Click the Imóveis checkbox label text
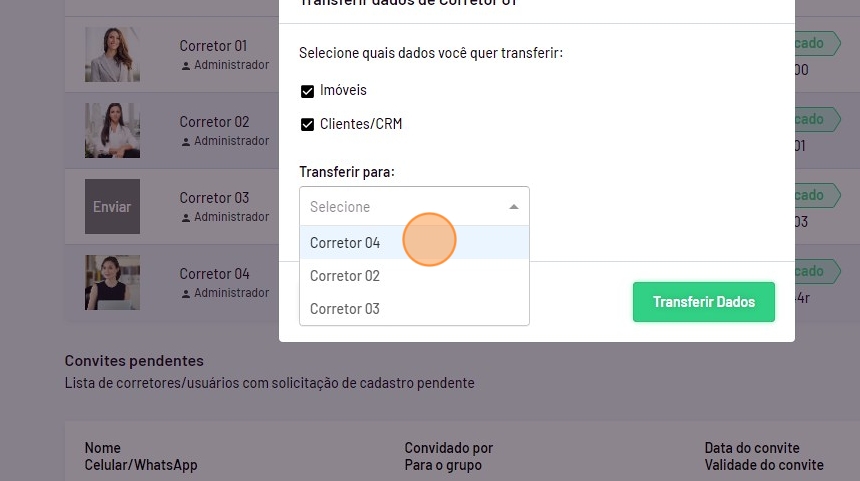860x481 pixels. pyautogui.click(x=343, y=91)
